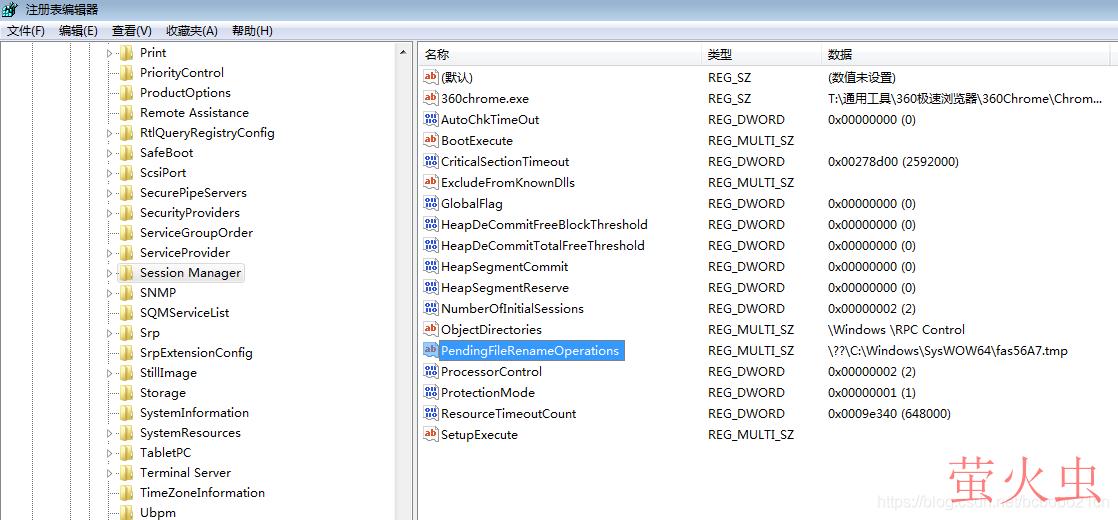
Task: Expand the Terminal Server key
Action: pyautogui.click(x=109, y=472)
